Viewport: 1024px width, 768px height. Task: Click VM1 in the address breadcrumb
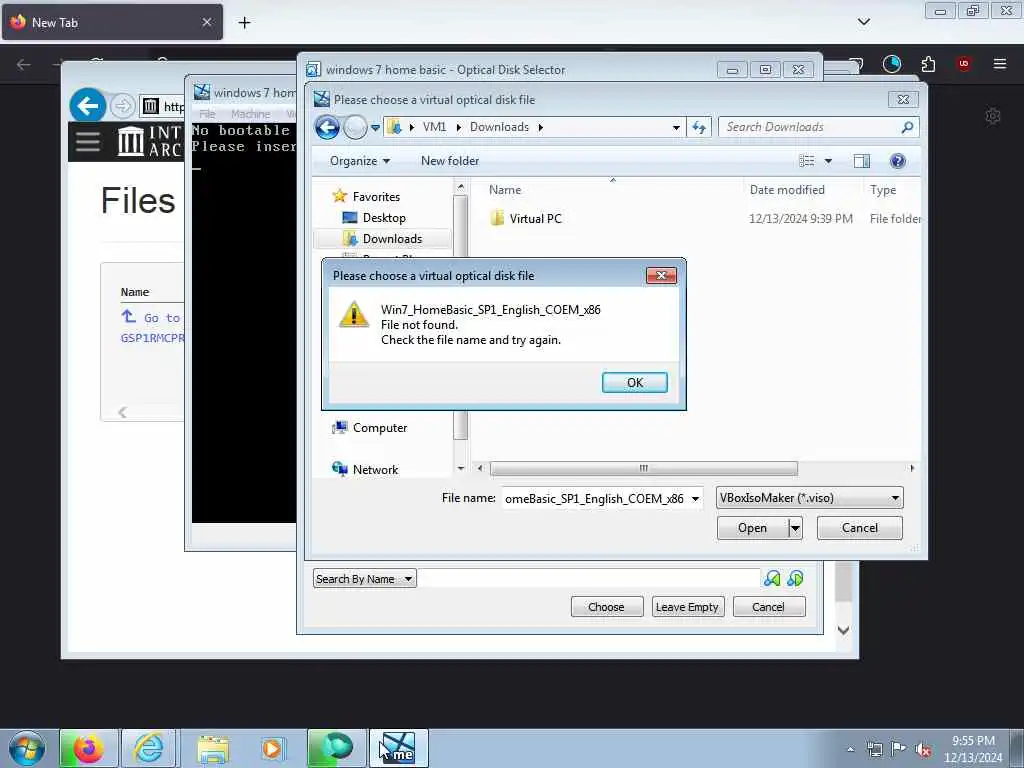(x=434, y=127)
